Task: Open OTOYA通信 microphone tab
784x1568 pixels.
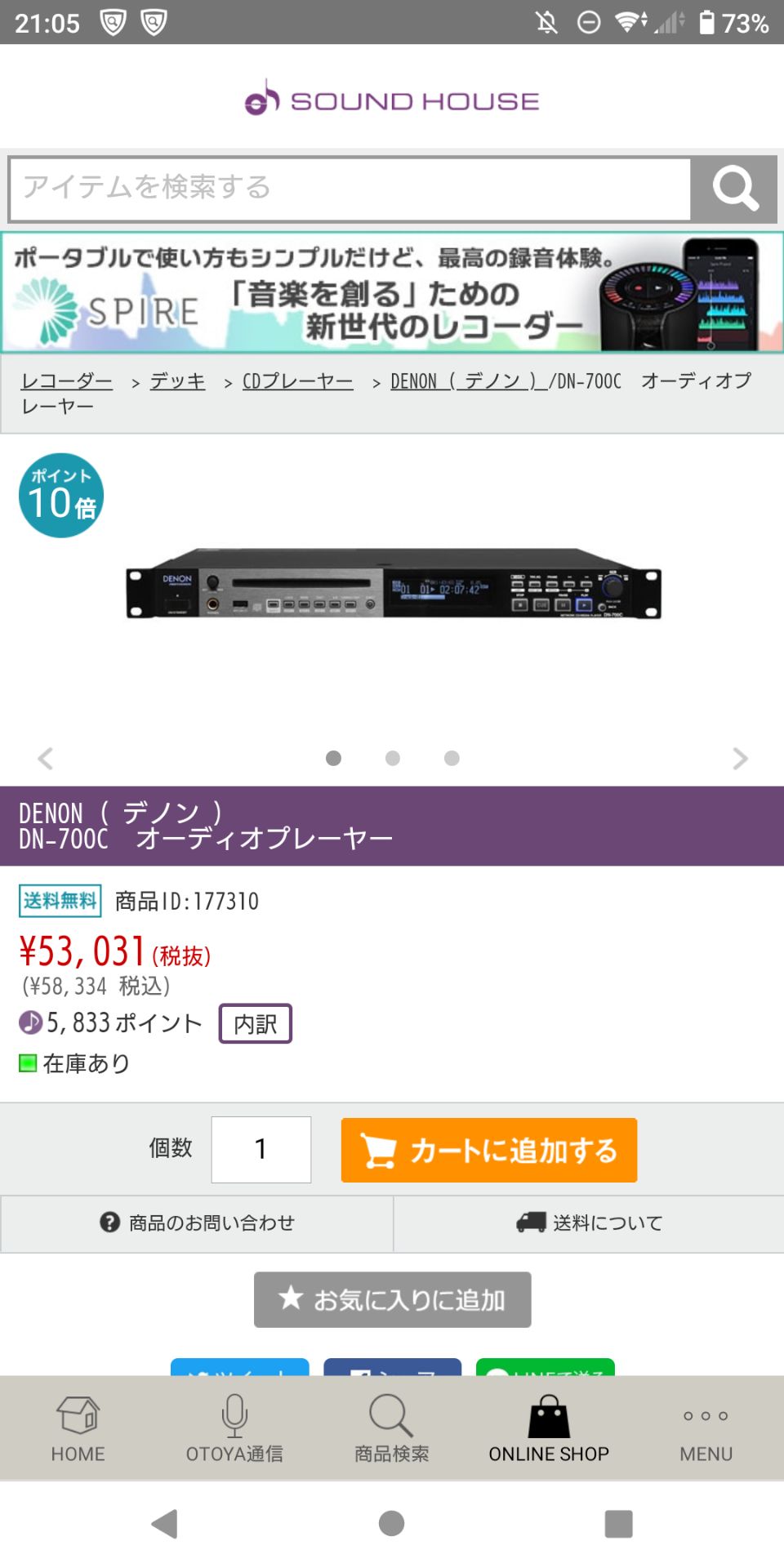Action: point(234,1429)
